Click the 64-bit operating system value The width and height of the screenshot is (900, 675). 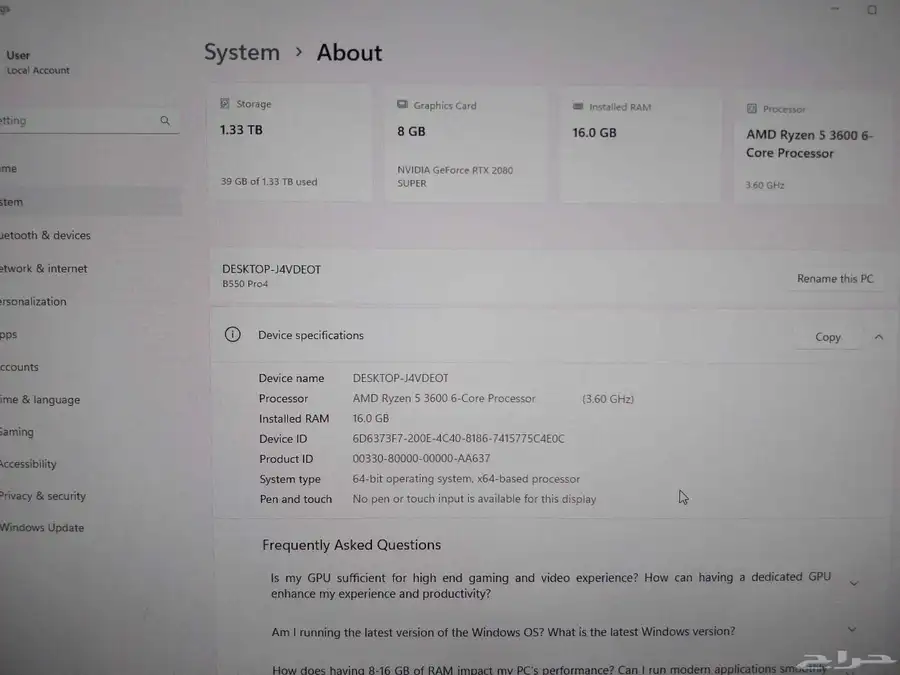click(466, 479)
